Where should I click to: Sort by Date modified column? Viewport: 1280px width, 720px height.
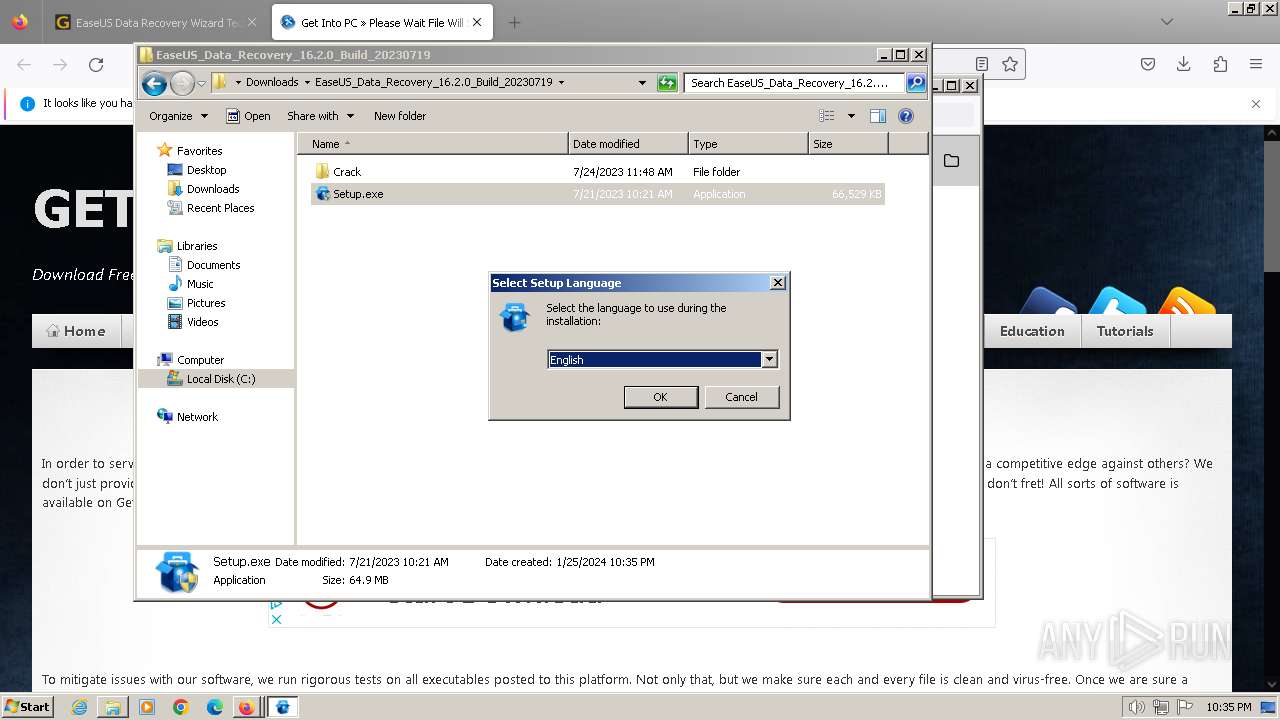pyautogui.click(x=628, y=144)
